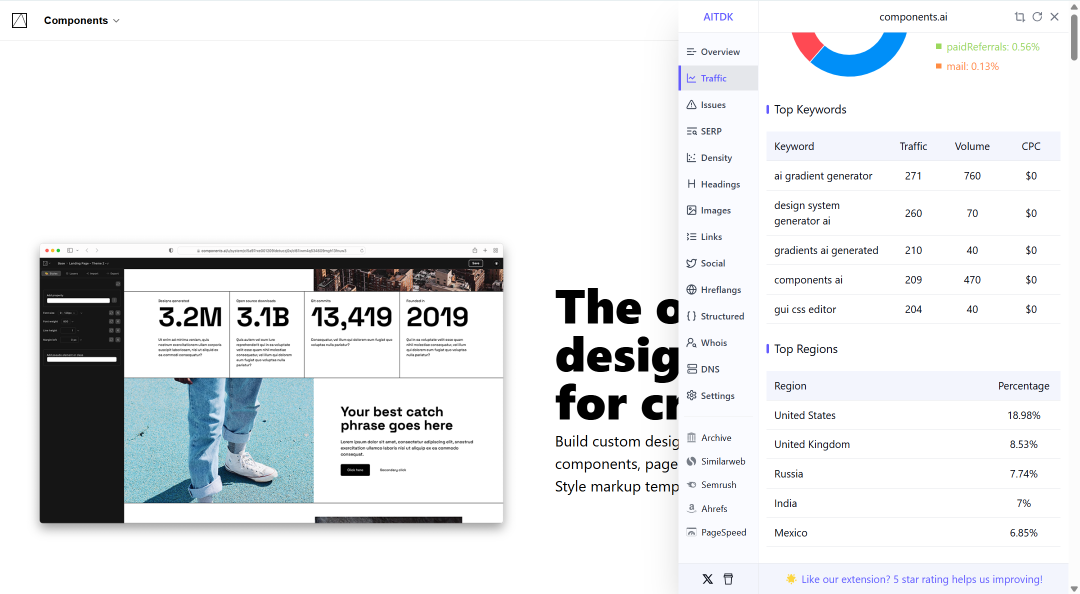
Task: Click the AITDK brand link
Action: point(718,17)
